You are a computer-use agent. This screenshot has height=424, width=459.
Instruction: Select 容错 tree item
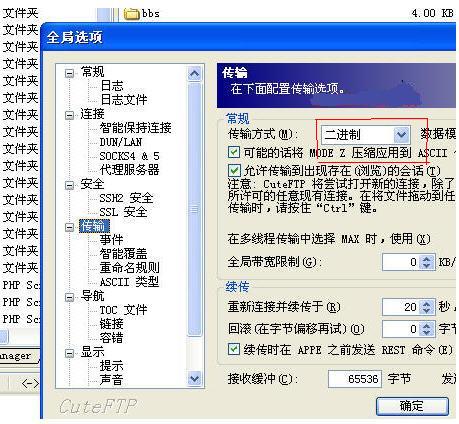[x=112, y=338]
